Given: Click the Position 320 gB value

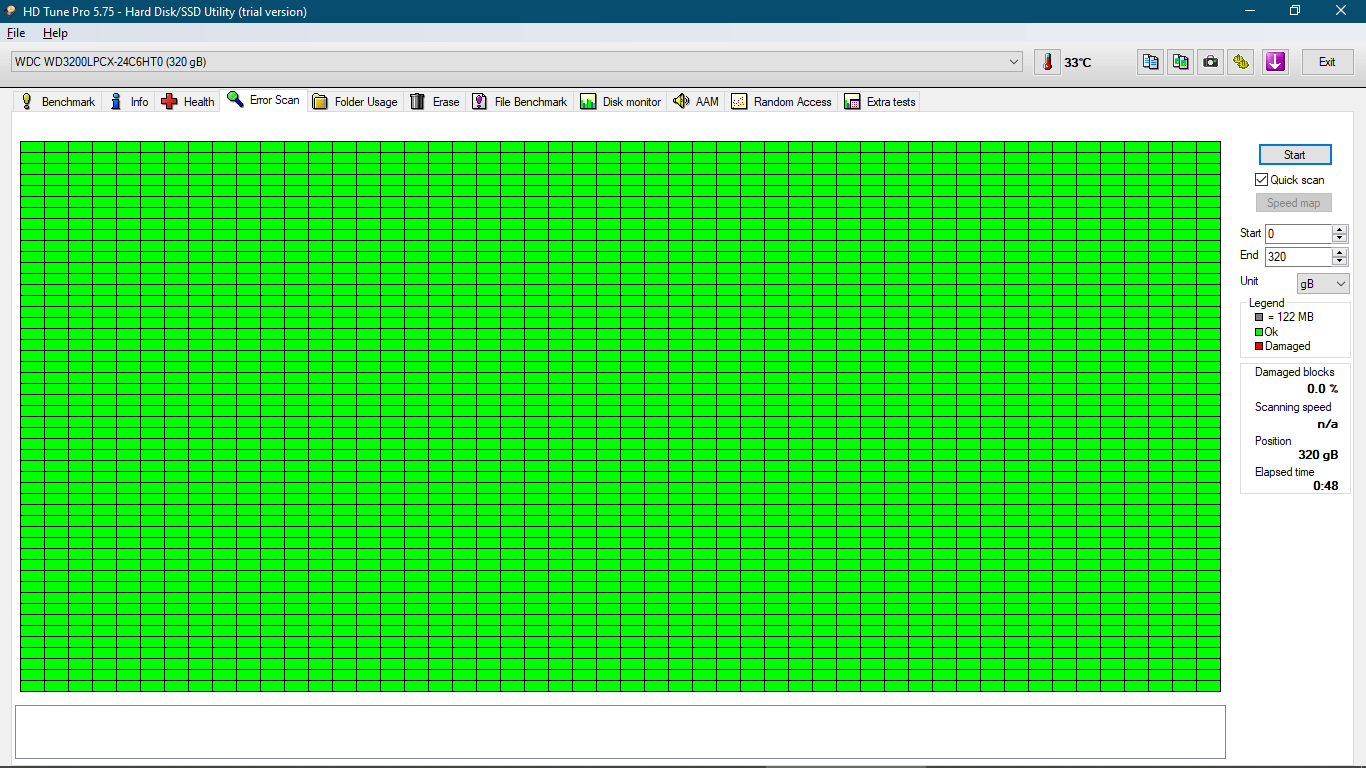Looking at the screenshot, I should [1318, 455].
